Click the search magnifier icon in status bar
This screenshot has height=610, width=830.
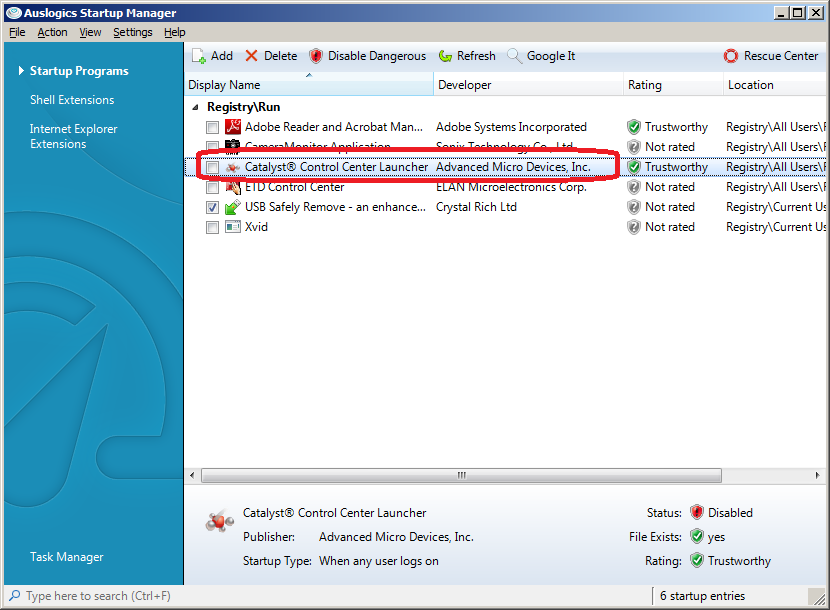(x=15, y=596)
